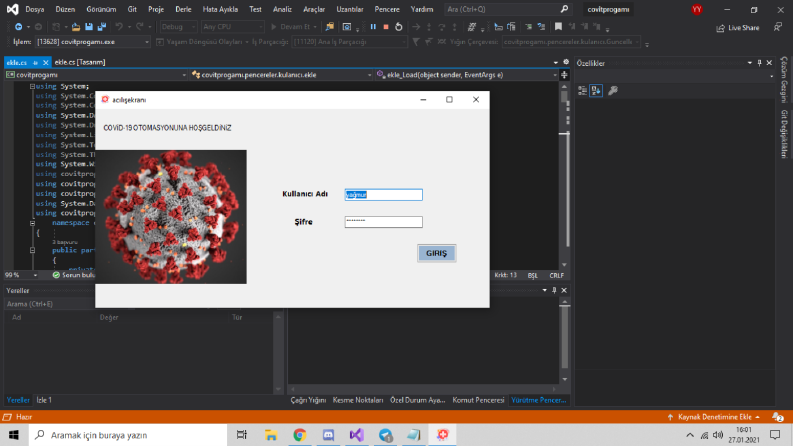Stop debugging with the red square
This screenshot has width=793, height=446.
click(386, 27)
